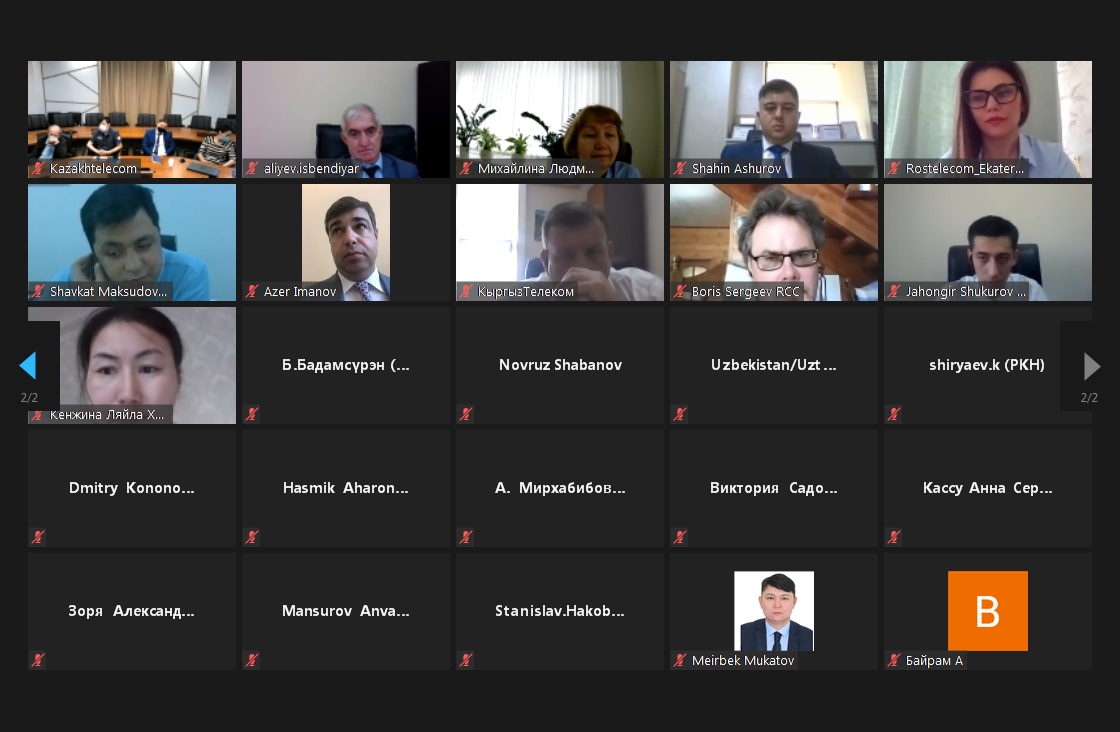Select the А. Мирхабибов participant tile
1120x732 pixels.
pos(560,488)
